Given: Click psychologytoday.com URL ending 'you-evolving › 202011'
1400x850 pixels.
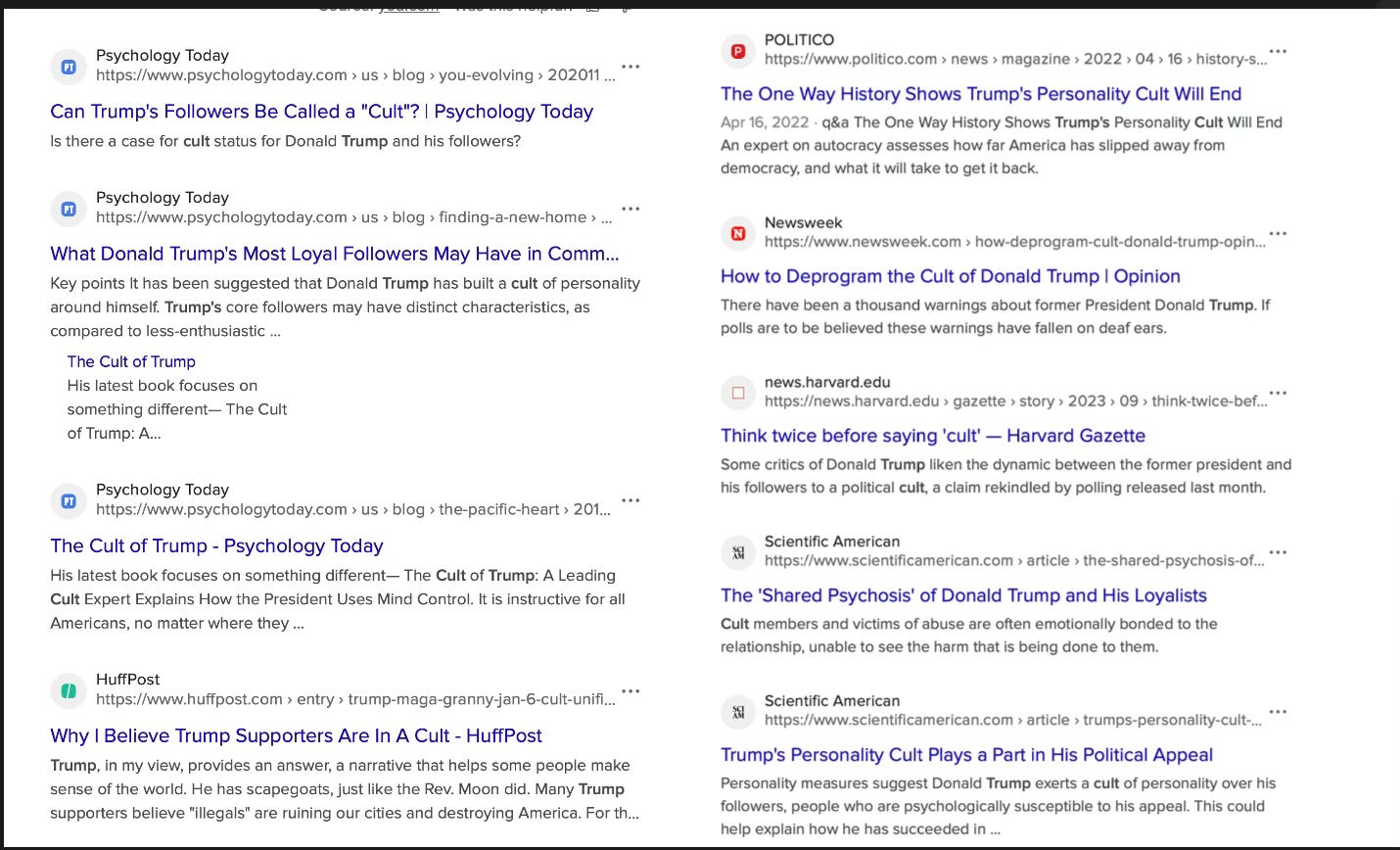Looking at the screenshot, I should point(355,75).
